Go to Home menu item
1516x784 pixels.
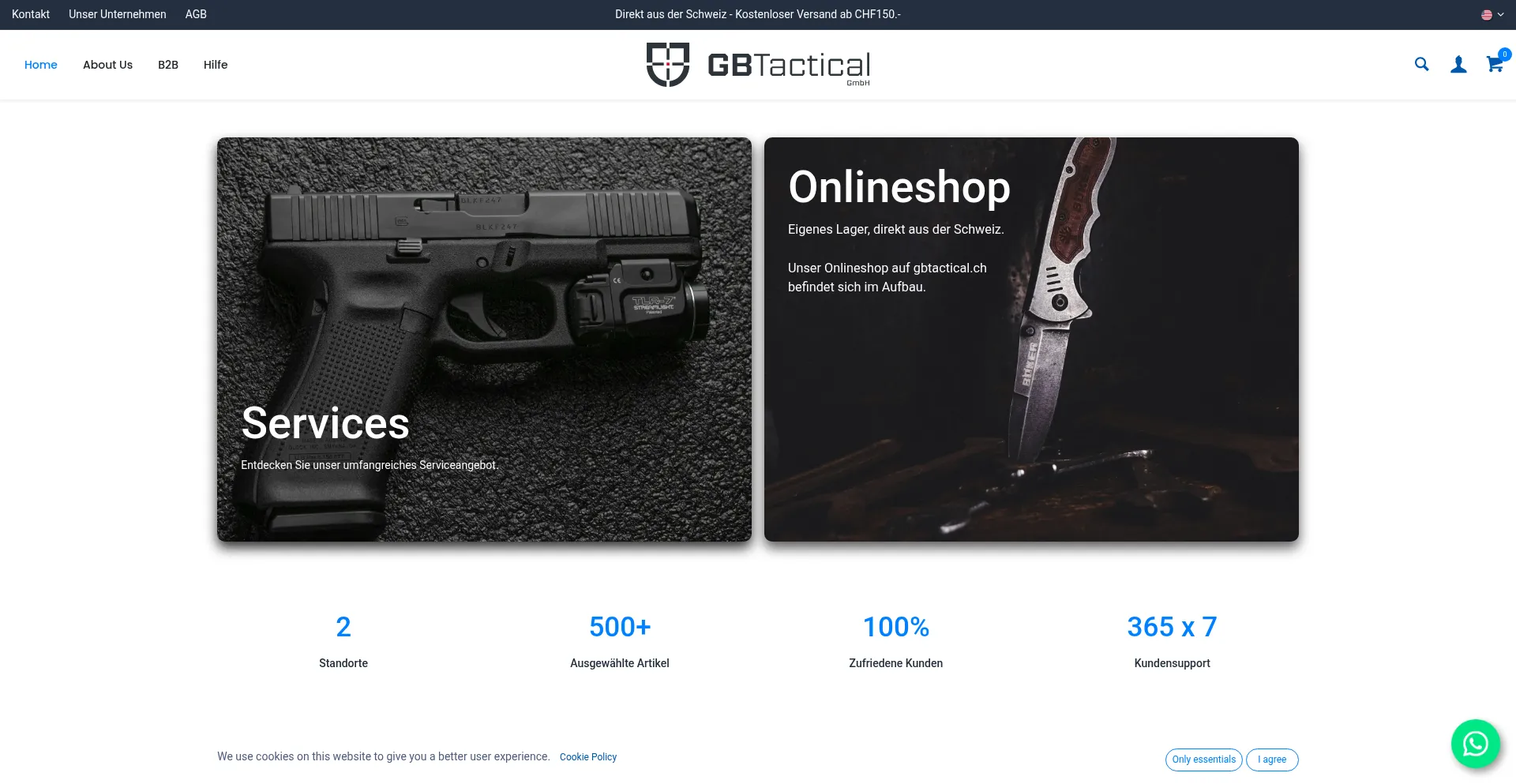(41, 65)
